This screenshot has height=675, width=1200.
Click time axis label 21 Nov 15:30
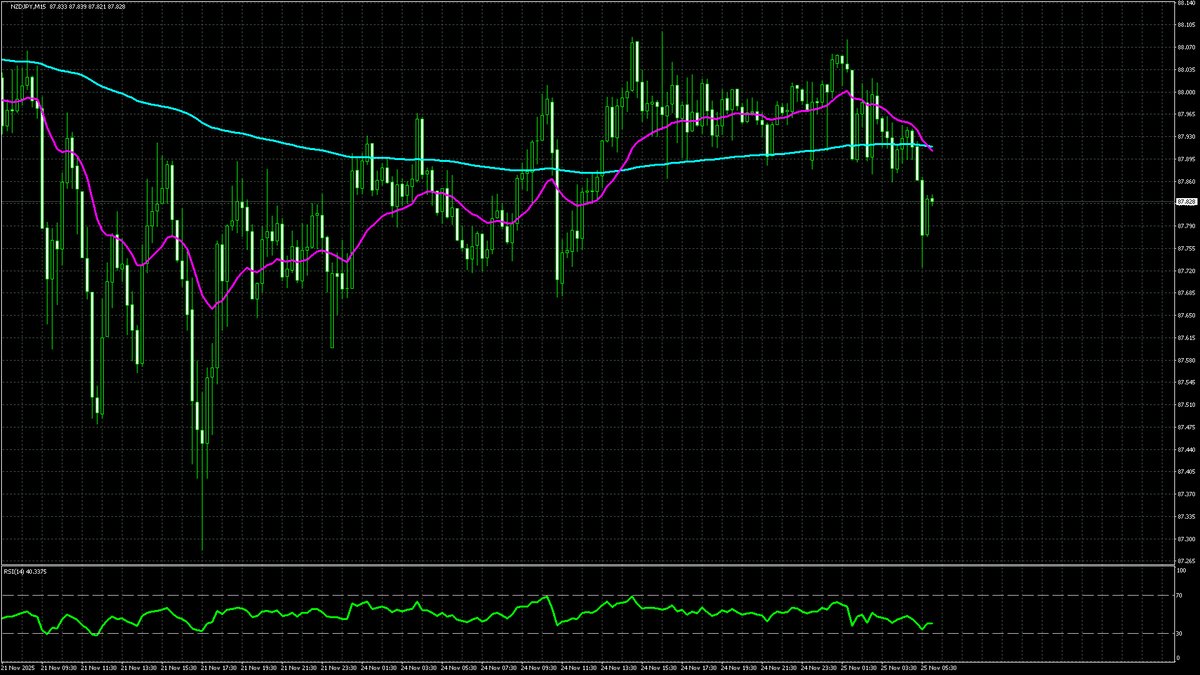click(x=181, y=668)
